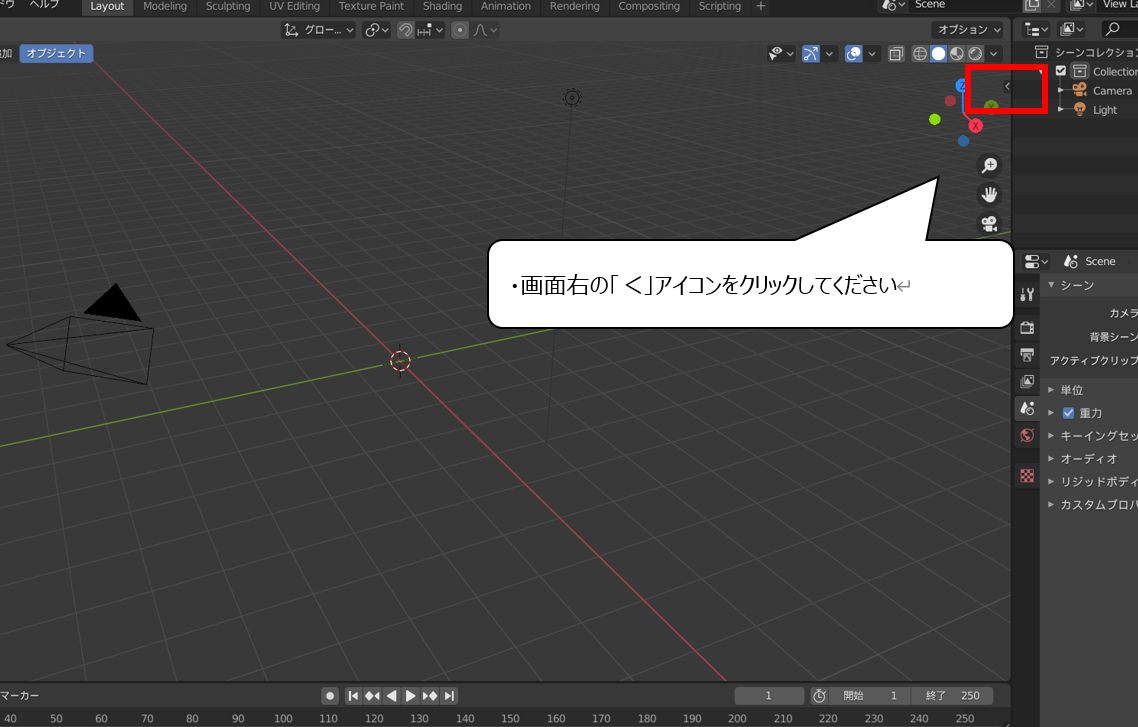This screenshot has width=1138, height=727.
Task: Click the Collection box icon in outliner
Action: pos(1080,71)
